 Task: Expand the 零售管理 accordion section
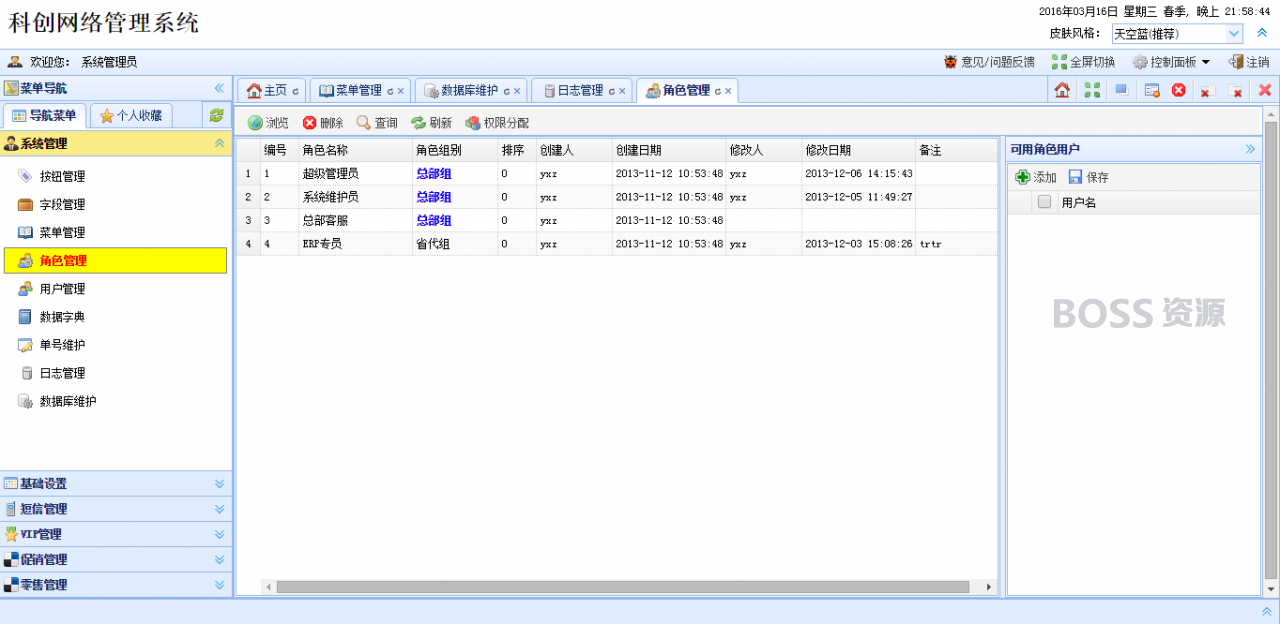[x=116, y=585]
